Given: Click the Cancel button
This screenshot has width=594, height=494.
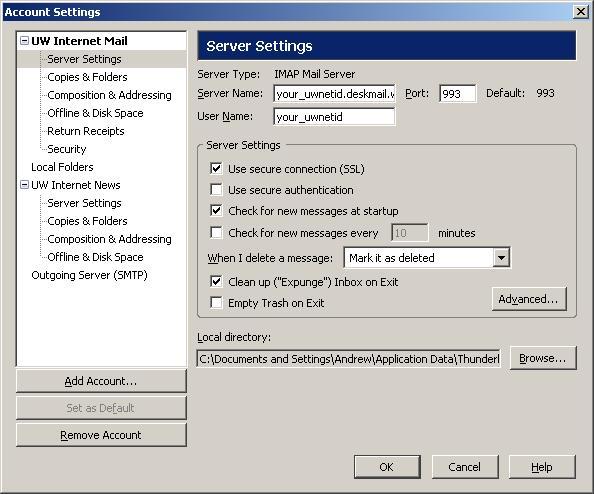Looking at the screenshot, I should coord(465,467).
